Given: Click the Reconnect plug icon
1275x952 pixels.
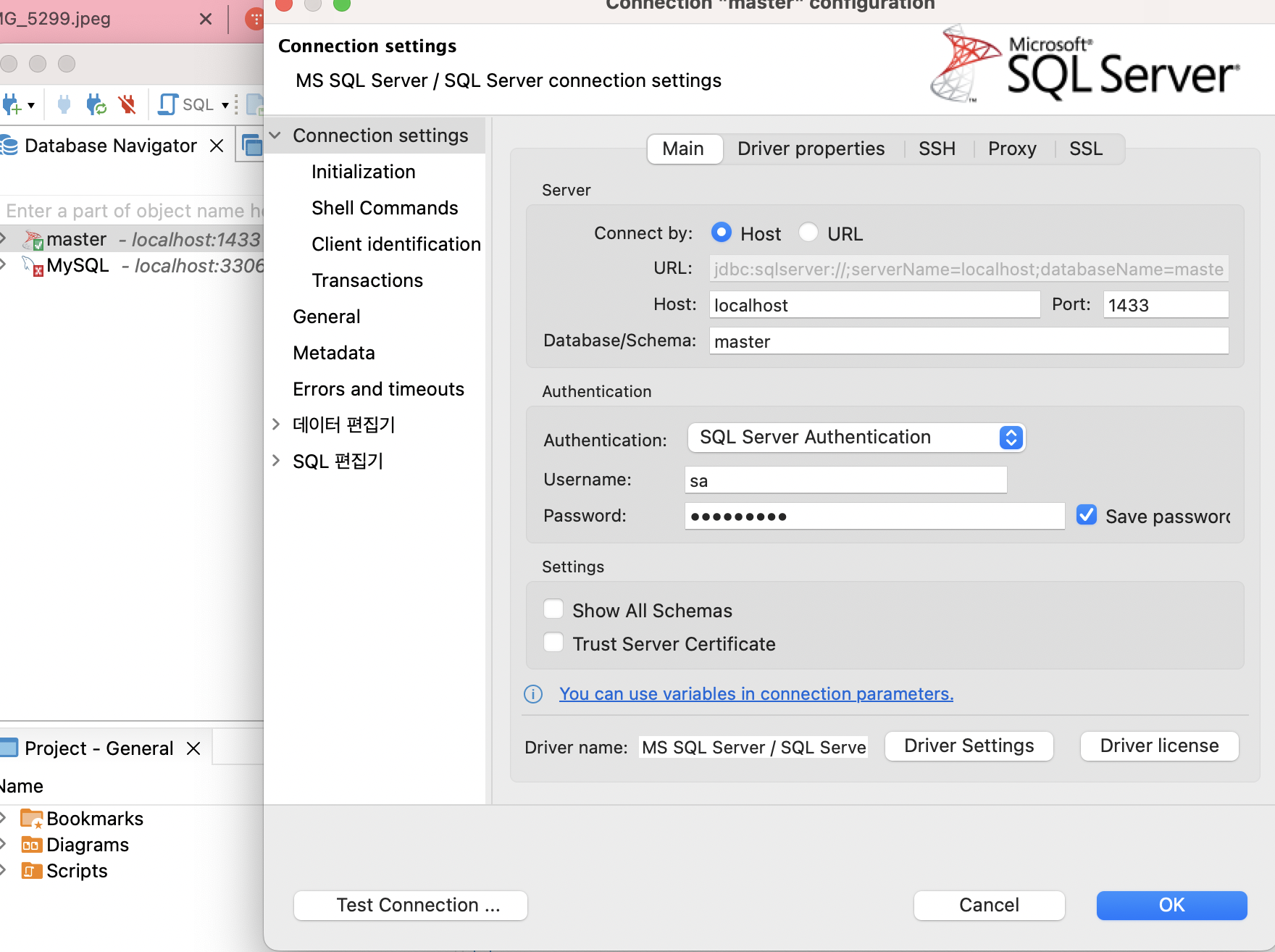Looking at the screenshot, I should (x=96, y=105).
